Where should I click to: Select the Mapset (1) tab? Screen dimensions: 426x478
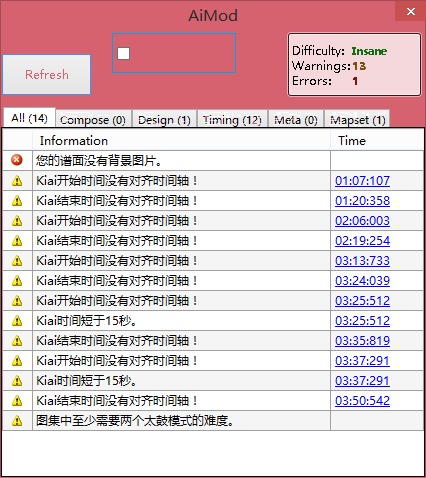[358, 120]
